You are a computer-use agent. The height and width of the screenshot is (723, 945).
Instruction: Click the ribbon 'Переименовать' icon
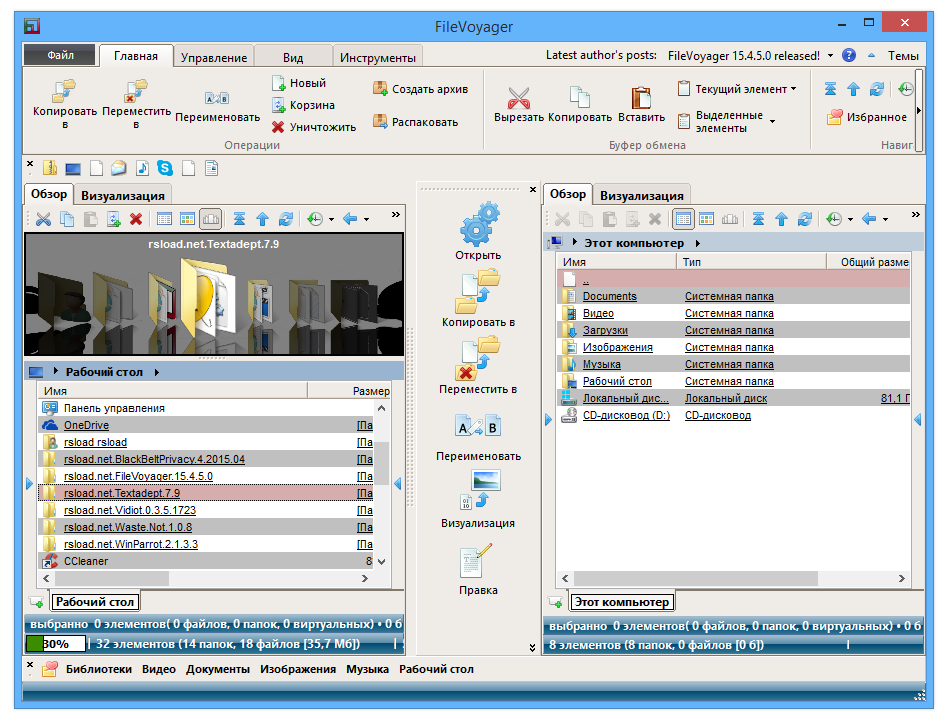click(x=217, y=98)
